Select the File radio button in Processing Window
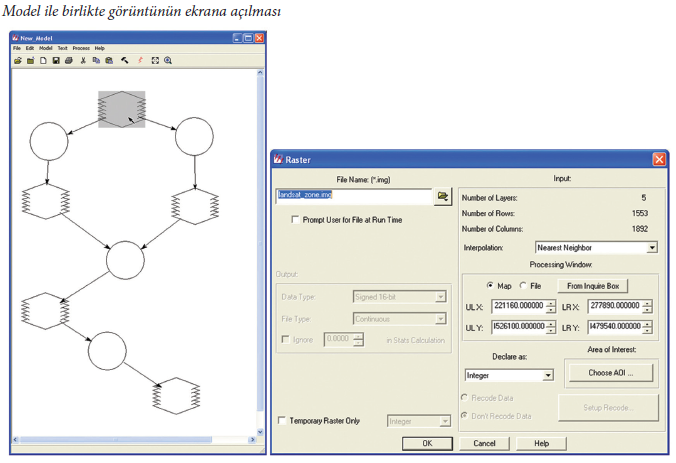Viewport: 676px width, 463px height. pos(522,285)
